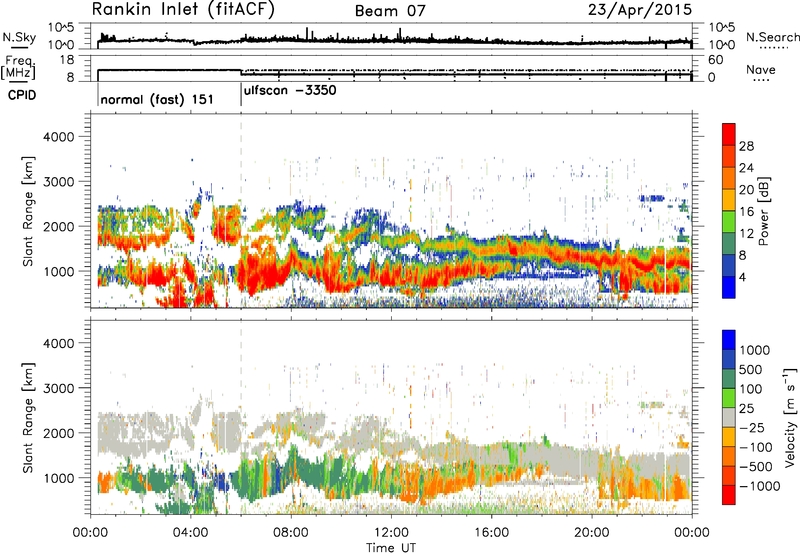This screenshot has height=554, width=800.
Task: Click the '20:00' time tick label
Action: [x=591, y=533]
